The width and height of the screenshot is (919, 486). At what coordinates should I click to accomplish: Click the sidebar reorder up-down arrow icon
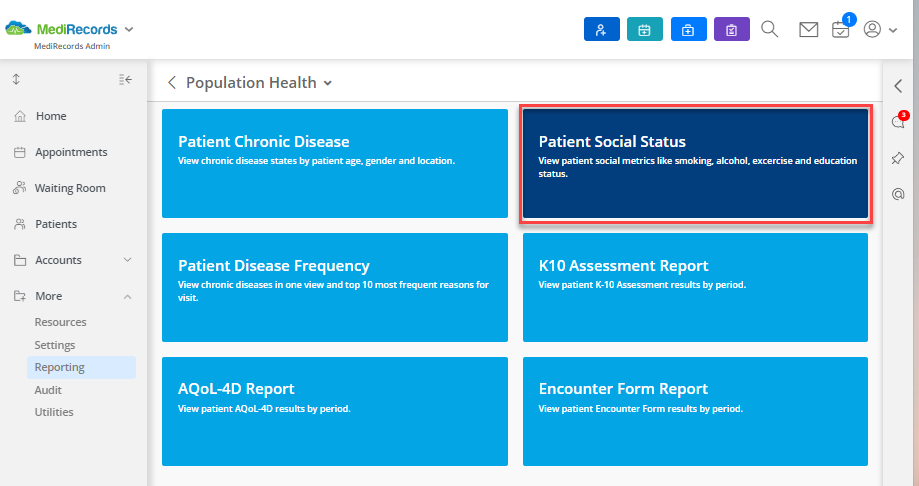tap(16, 79)
